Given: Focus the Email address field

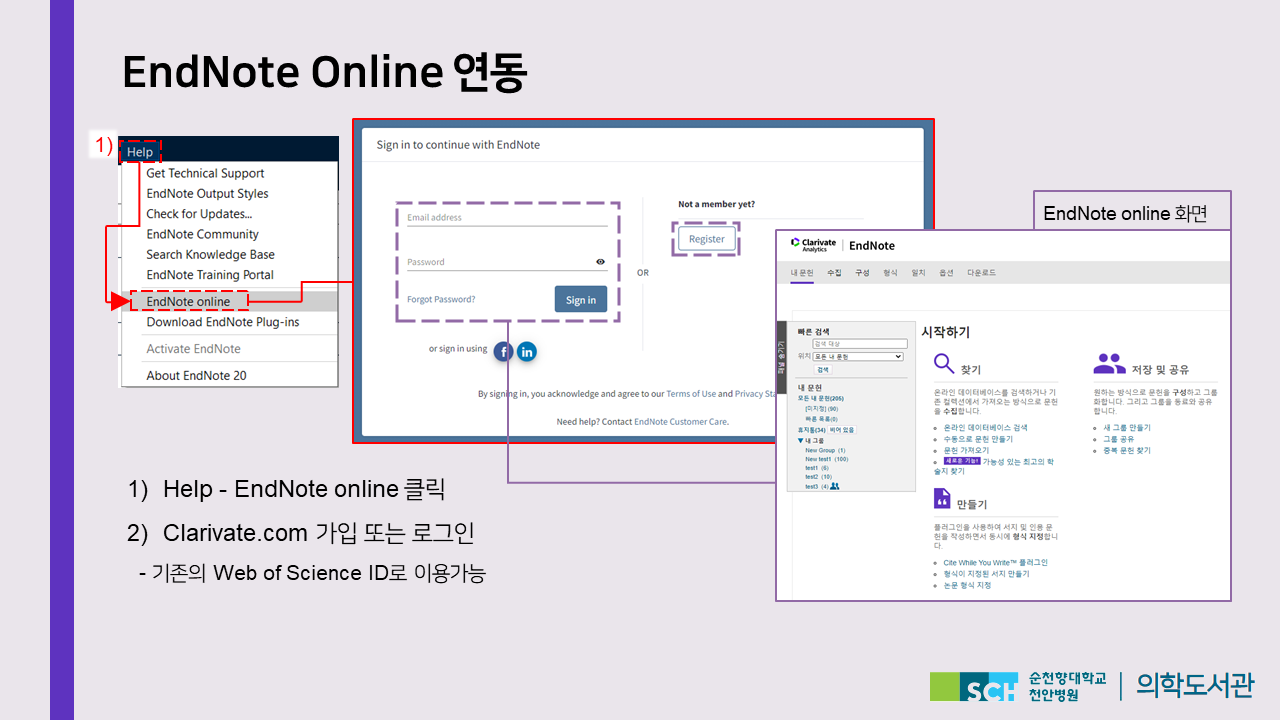Looking at the screenshot, I should [507, 217].
